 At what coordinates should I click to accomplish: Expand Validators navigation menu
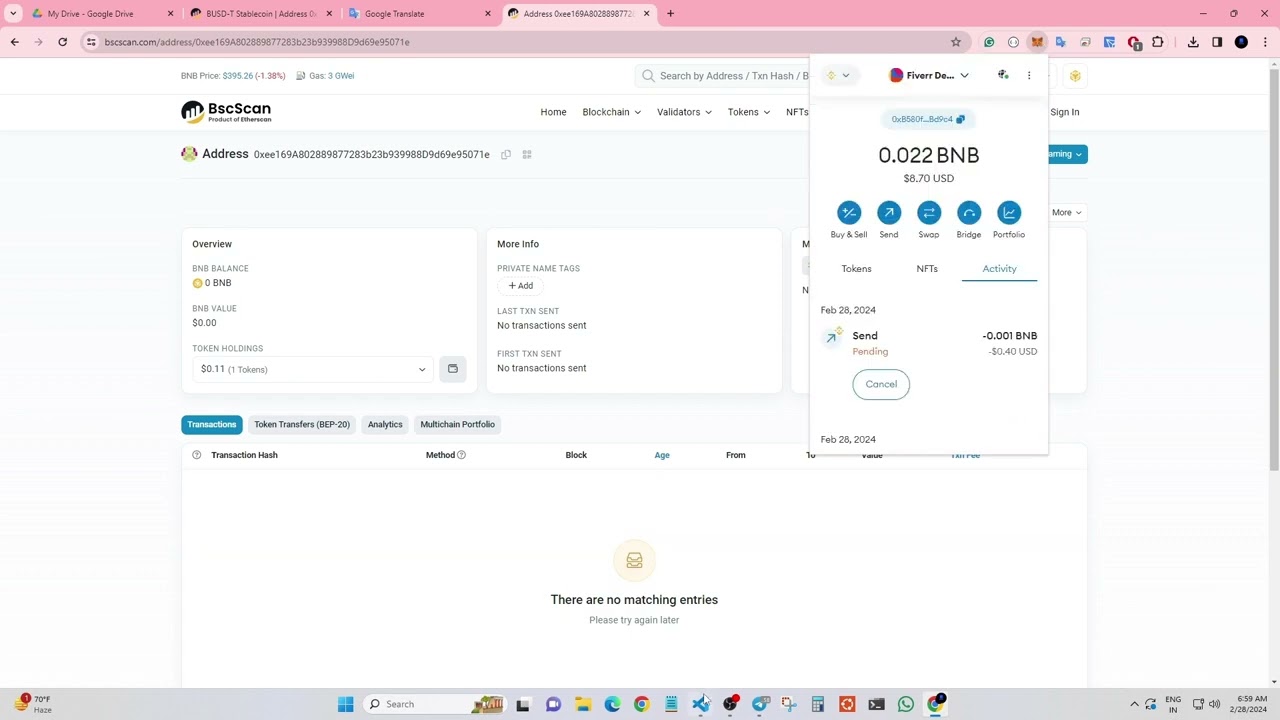click(x=684, y=112)
